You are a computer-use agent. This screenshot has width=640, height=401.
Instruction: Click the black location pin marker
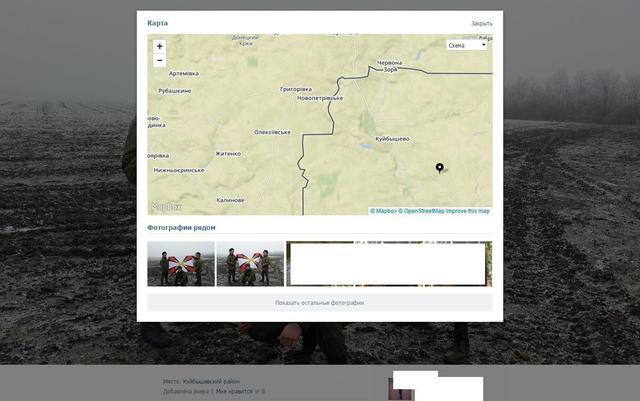pyautogui.click(x=440, y=167)
